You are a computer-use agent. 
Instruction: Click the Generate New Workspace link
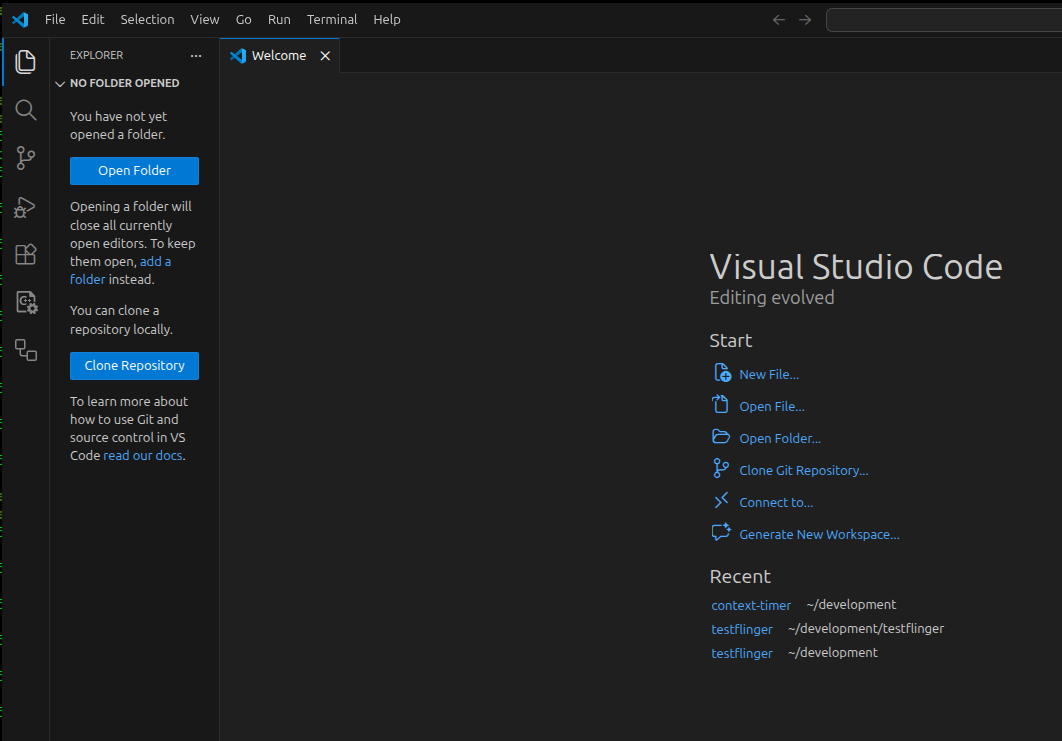tap(819, 535)
